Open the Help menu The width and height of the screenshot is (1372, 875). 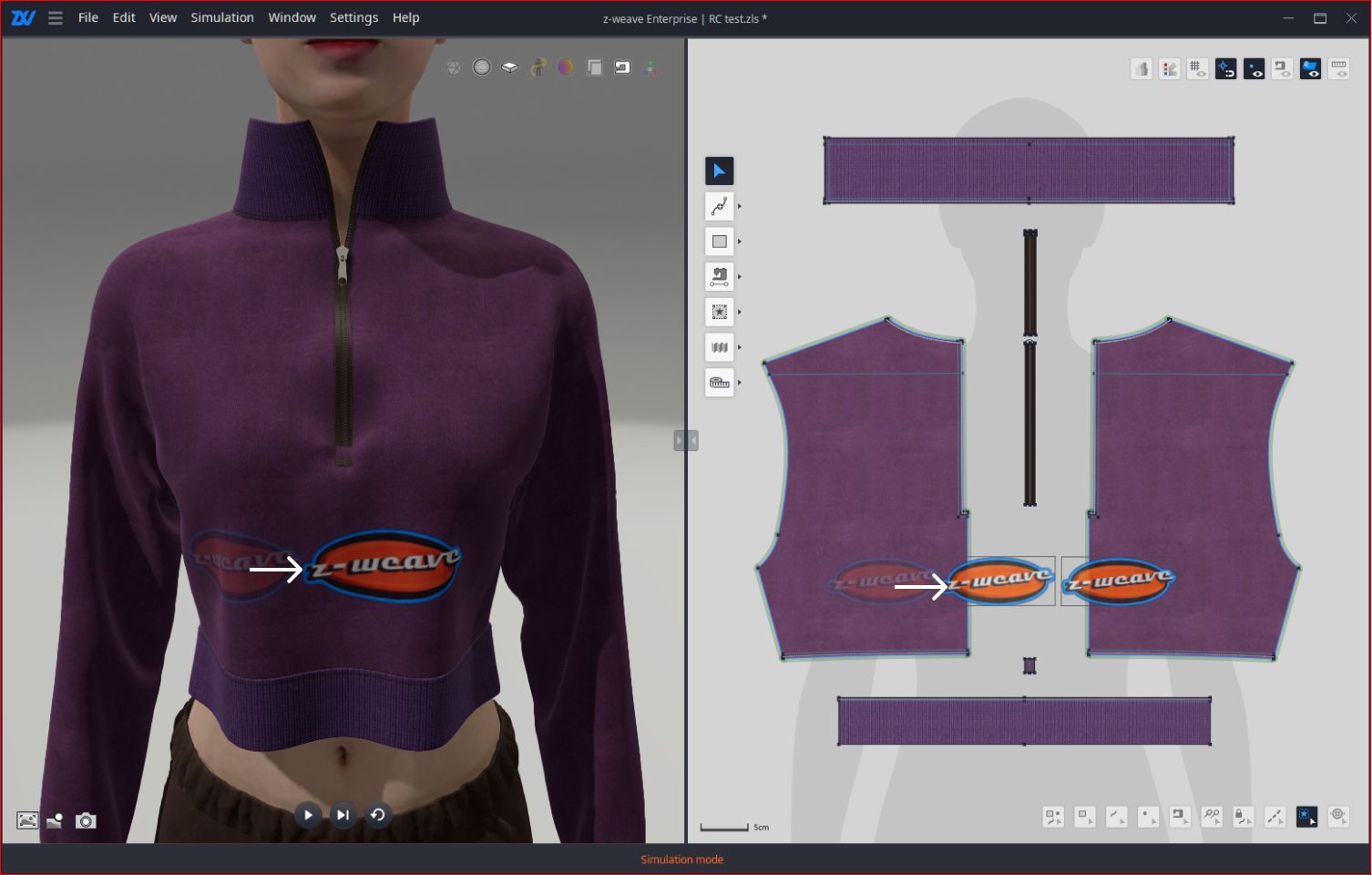pos(405,17)
